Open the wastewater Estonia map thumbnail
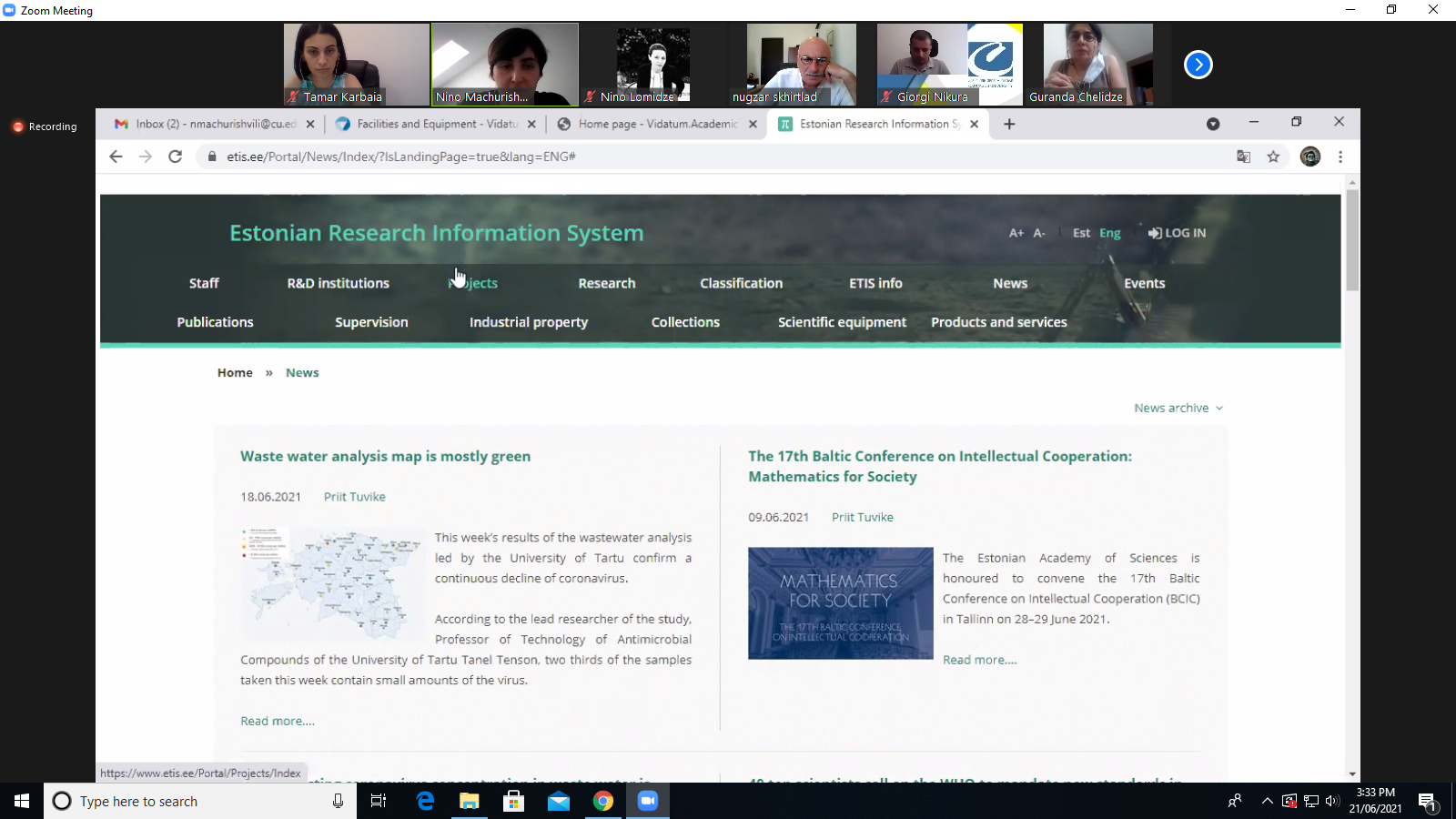 click(x=332, y=584)
